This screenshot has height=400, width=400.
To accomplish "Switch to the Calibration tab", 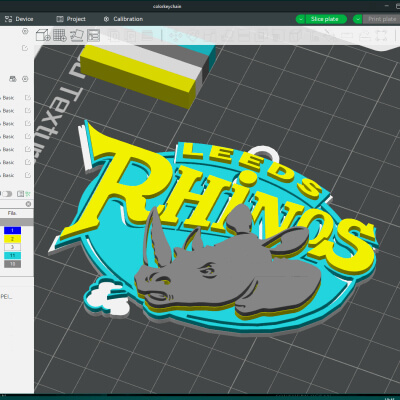I will click(123, 19).
